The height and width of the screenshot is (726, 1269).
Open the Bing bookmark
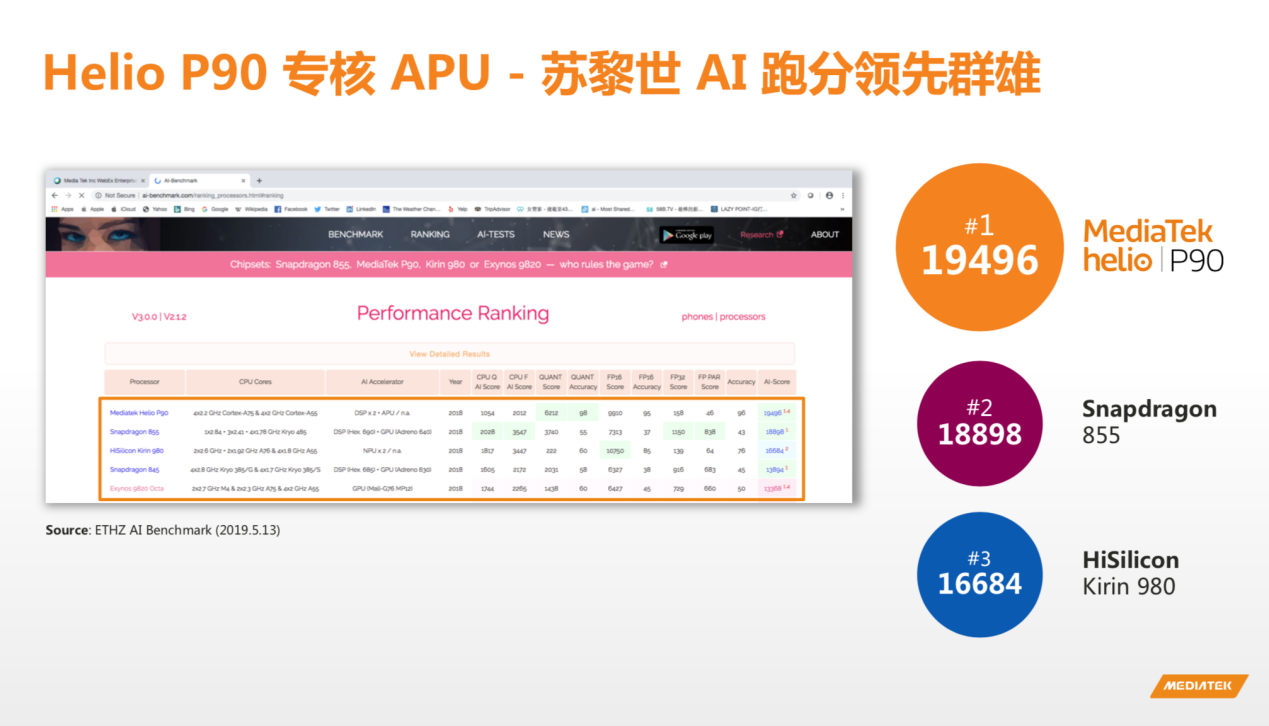pyautogui.click(x=184, y=209)
